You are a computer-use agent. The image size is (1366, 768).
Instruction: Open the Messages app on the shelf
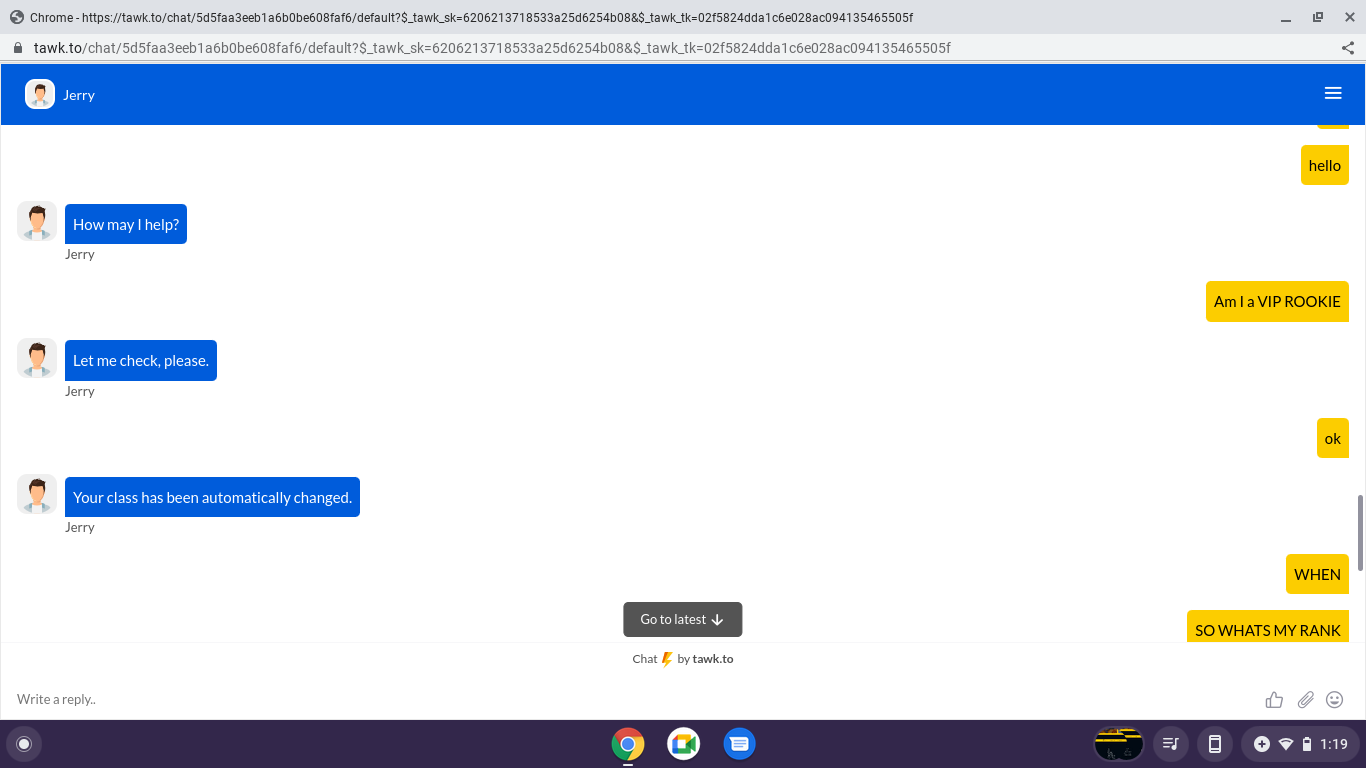tap(739, 744)
